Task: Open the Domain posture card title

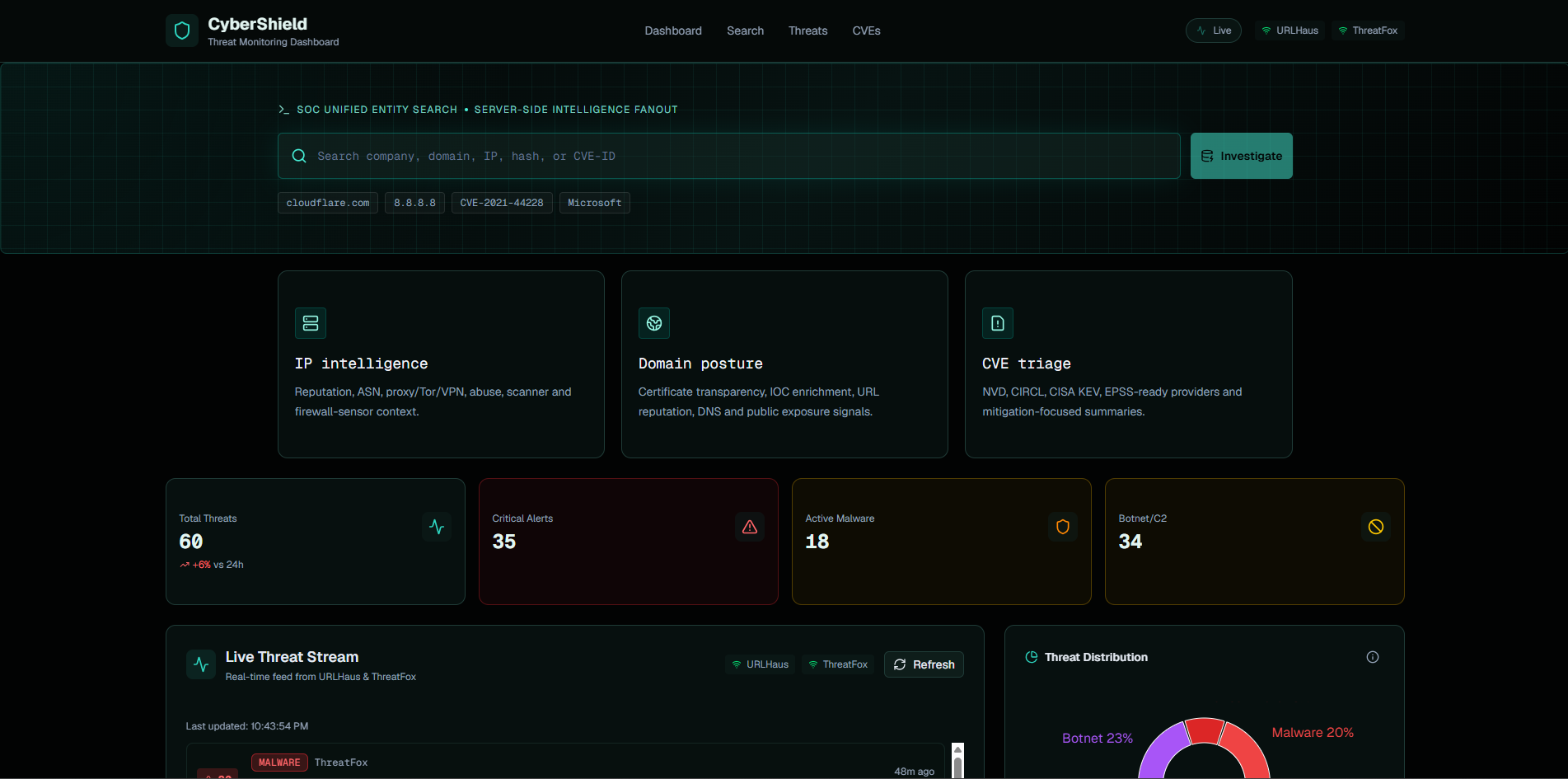Action: [x=700, y=364]
